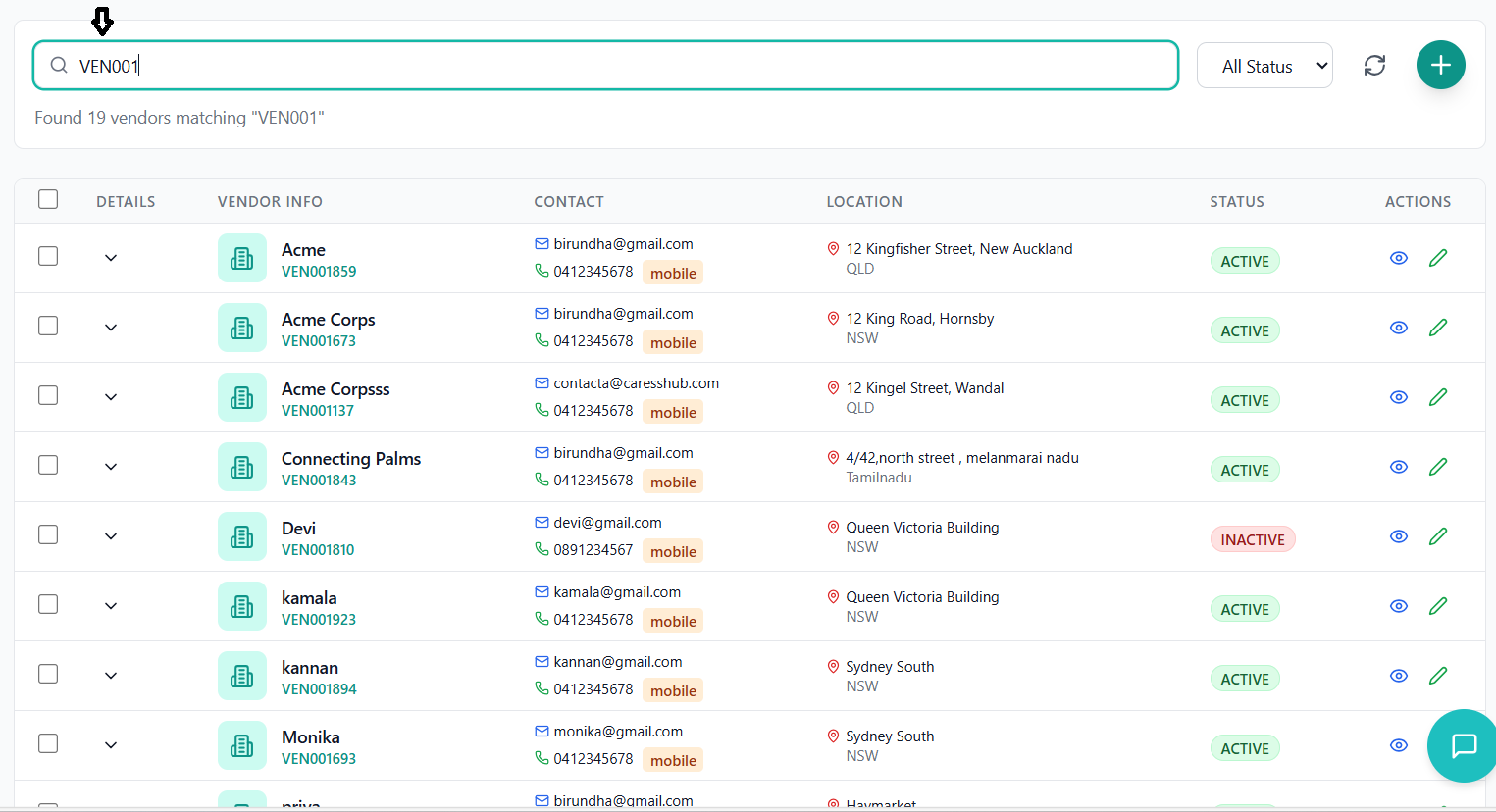Click the search magnifier icon
Screen dimensions: 1496x812
(x=58, y=65)
